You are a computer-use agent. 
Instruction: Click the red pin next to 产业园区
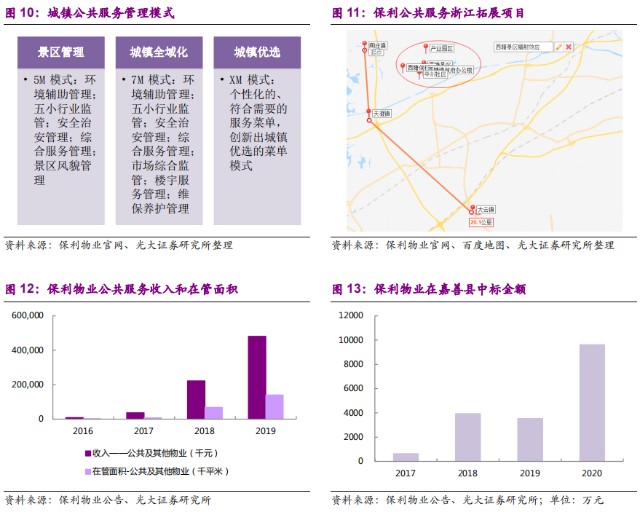426,48
